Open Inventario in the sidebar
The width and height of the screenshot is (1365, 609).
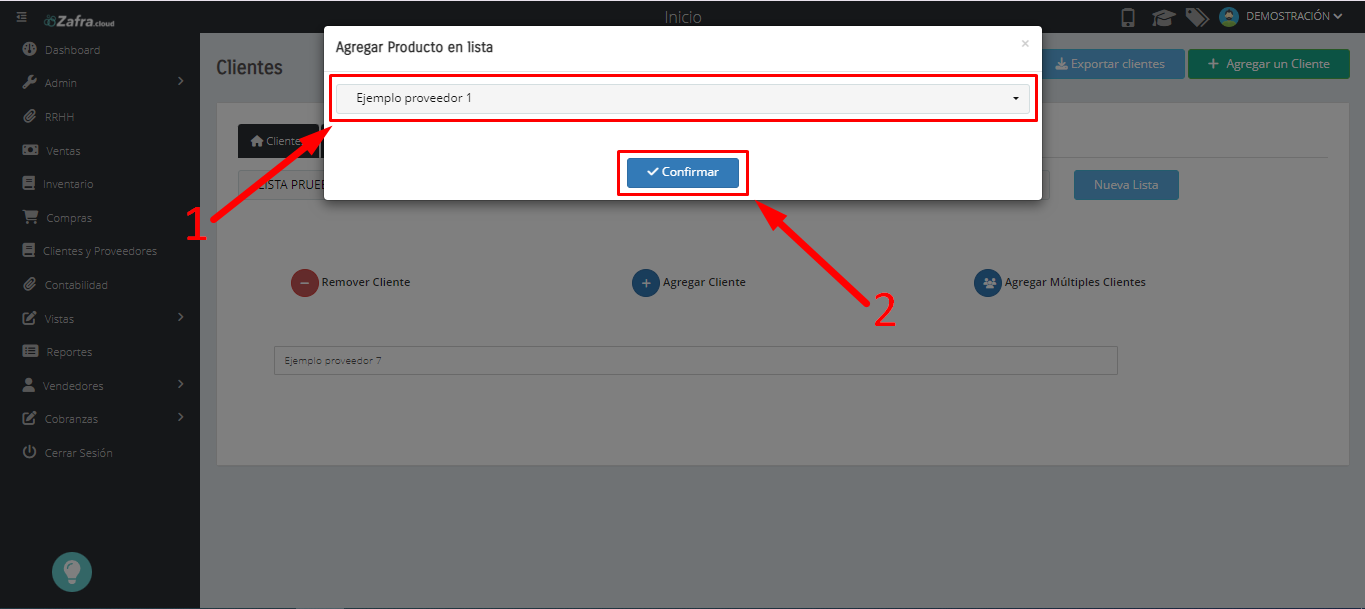click(68, 184)
